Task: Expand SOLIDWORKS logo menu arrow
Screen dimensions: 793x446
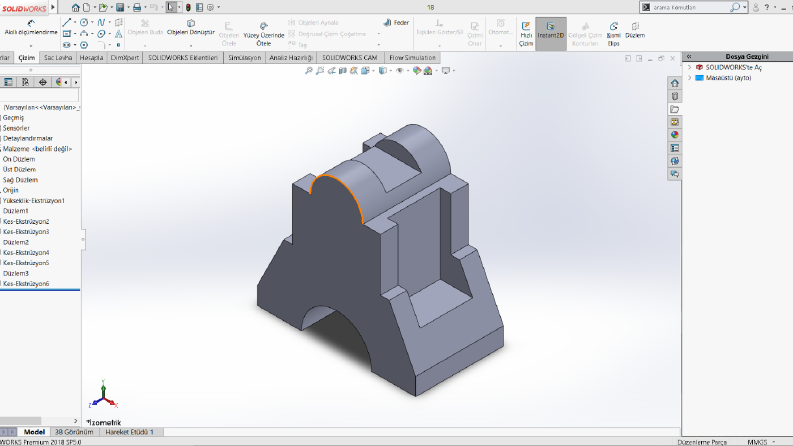Action: pyautogui.click(x=53, y=7)
